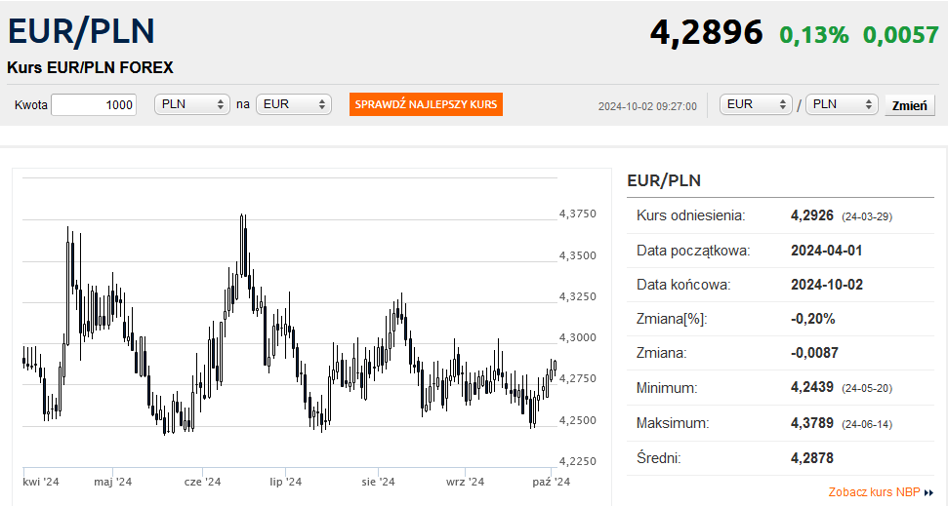Screen dimensions: 948x506
Task: Select the Minimum value 4,2439
Action: tap(810, 387)
